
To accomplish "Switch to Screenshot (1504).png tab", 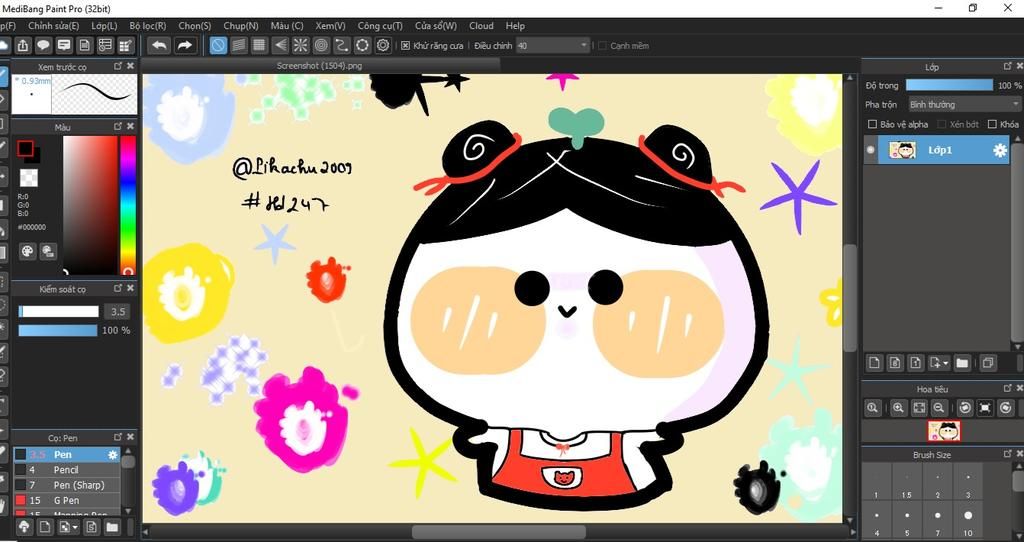I will [x=319, y=66].
